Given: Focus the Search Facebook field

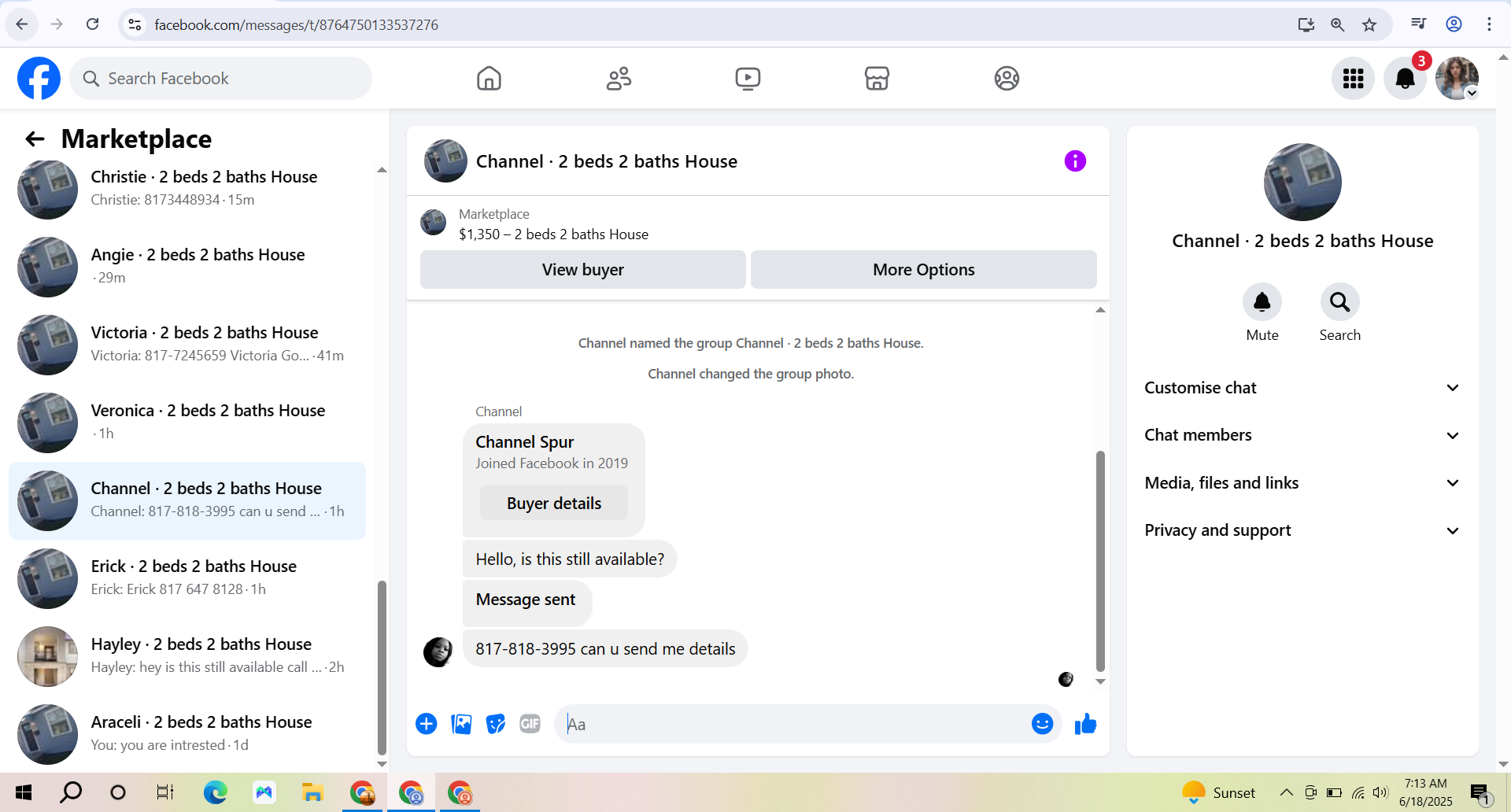Looking at the screenshot, I should pyautogui.click(x=220, y=79).
